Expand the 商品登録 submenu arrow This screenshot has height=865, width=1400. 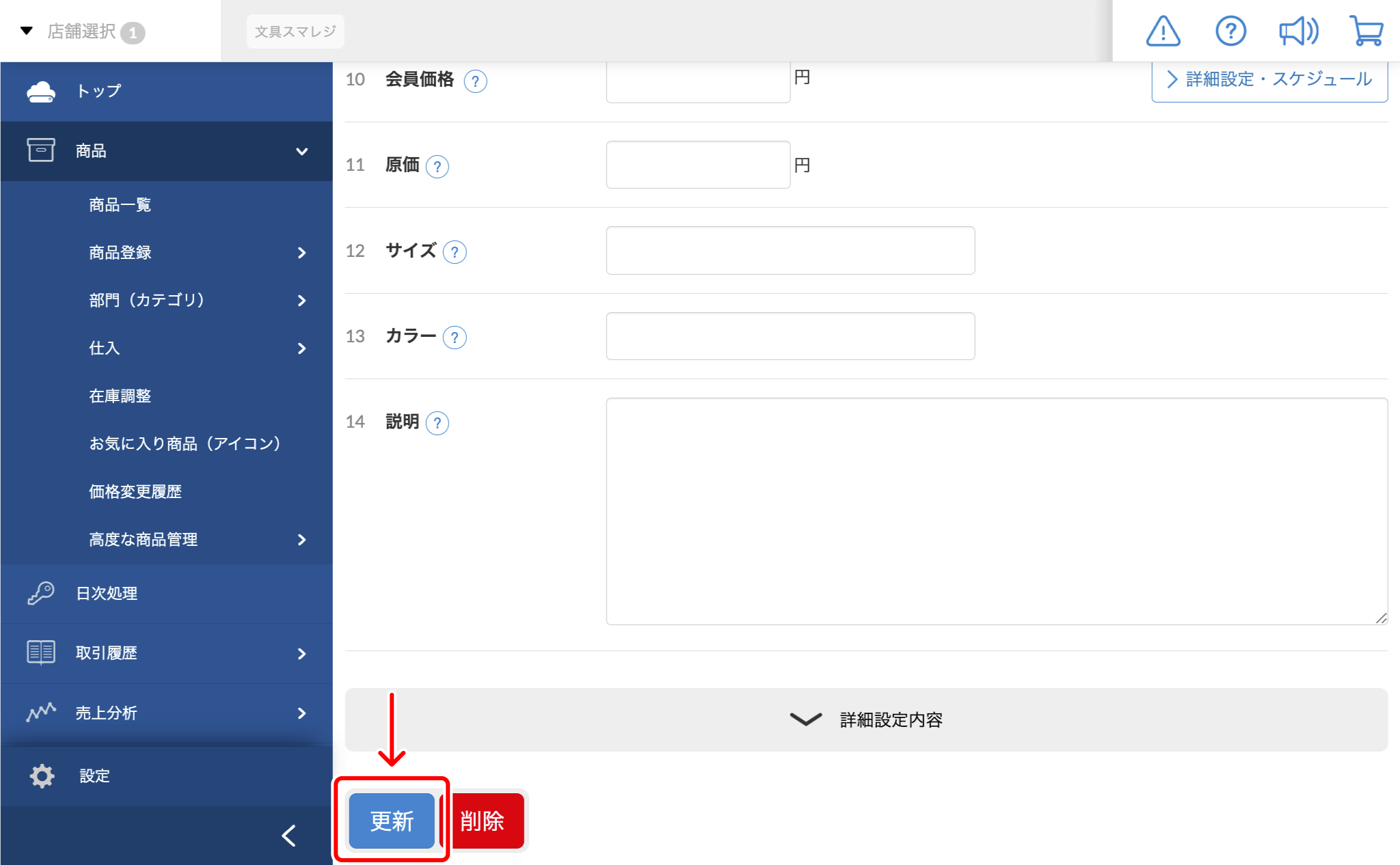pyautogui.click(x=301, y=253)
